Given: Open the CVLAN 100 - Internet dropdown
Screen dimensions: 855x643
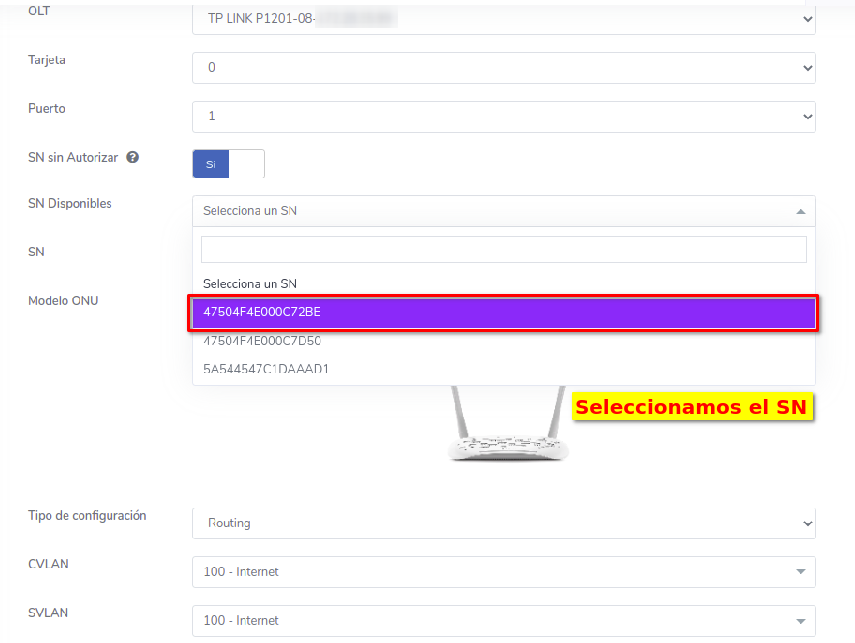Looking at the screenshot, I should coord(503,572).
